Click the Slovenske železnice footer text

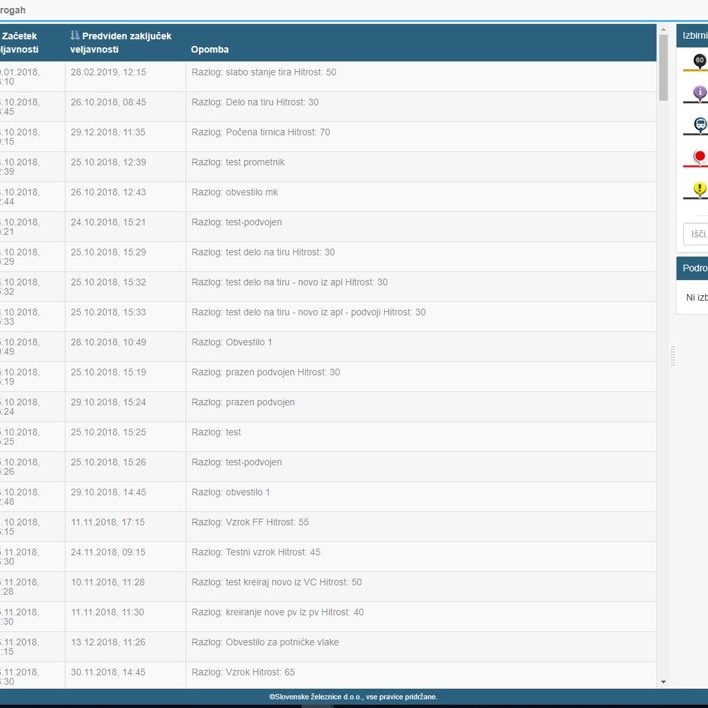pos(353,697)
